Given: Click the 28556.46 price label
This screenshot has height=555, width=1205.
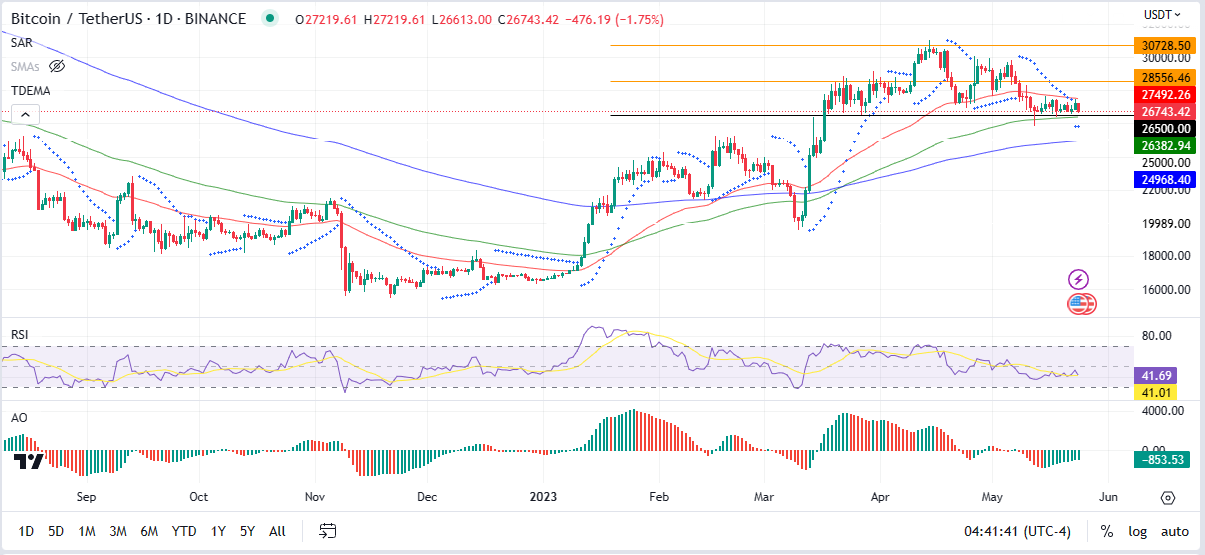Looking at the screenshot, I should [1166, 77].
